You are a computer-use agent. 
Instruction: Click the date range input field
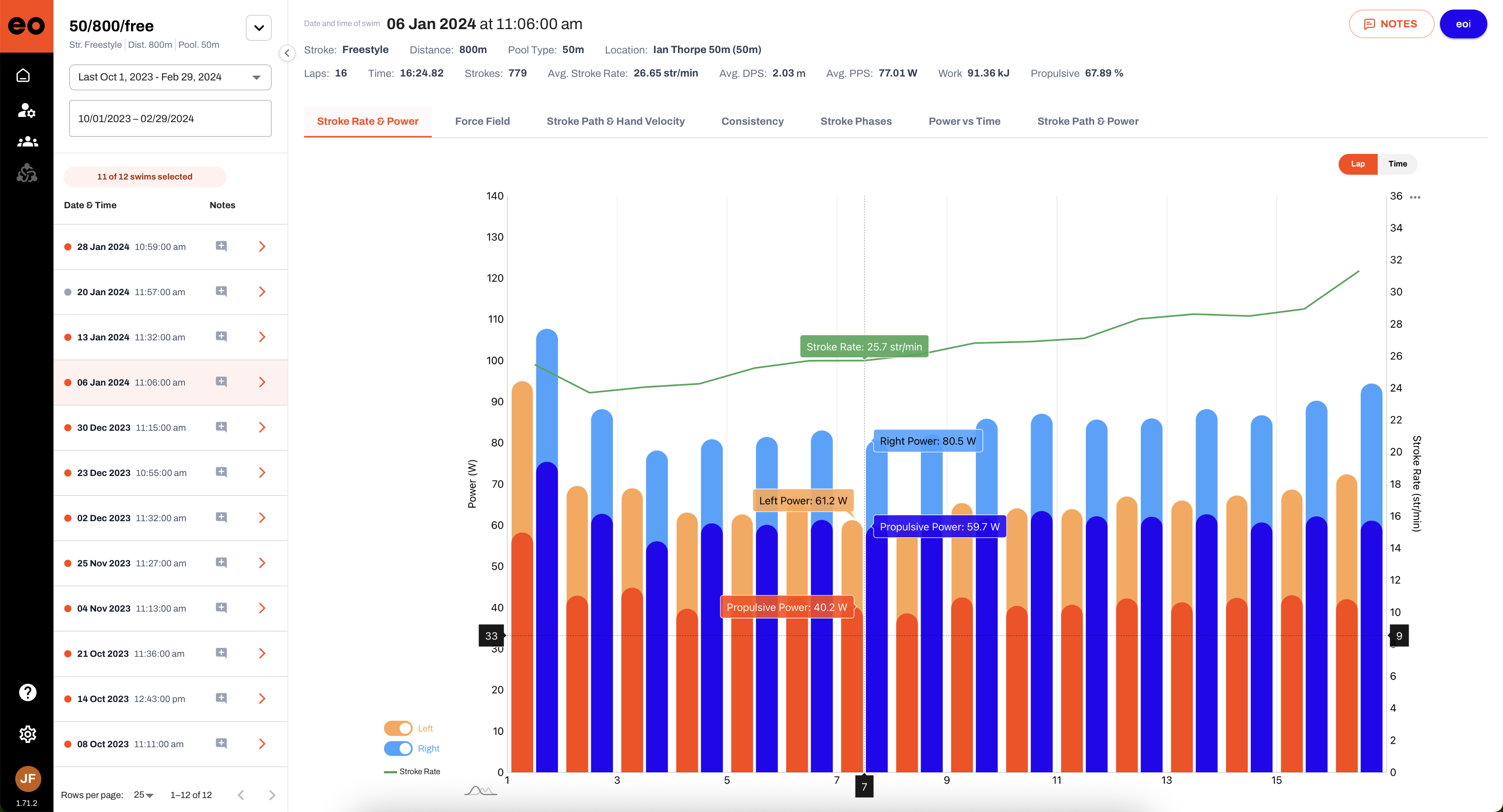(170, 118)
